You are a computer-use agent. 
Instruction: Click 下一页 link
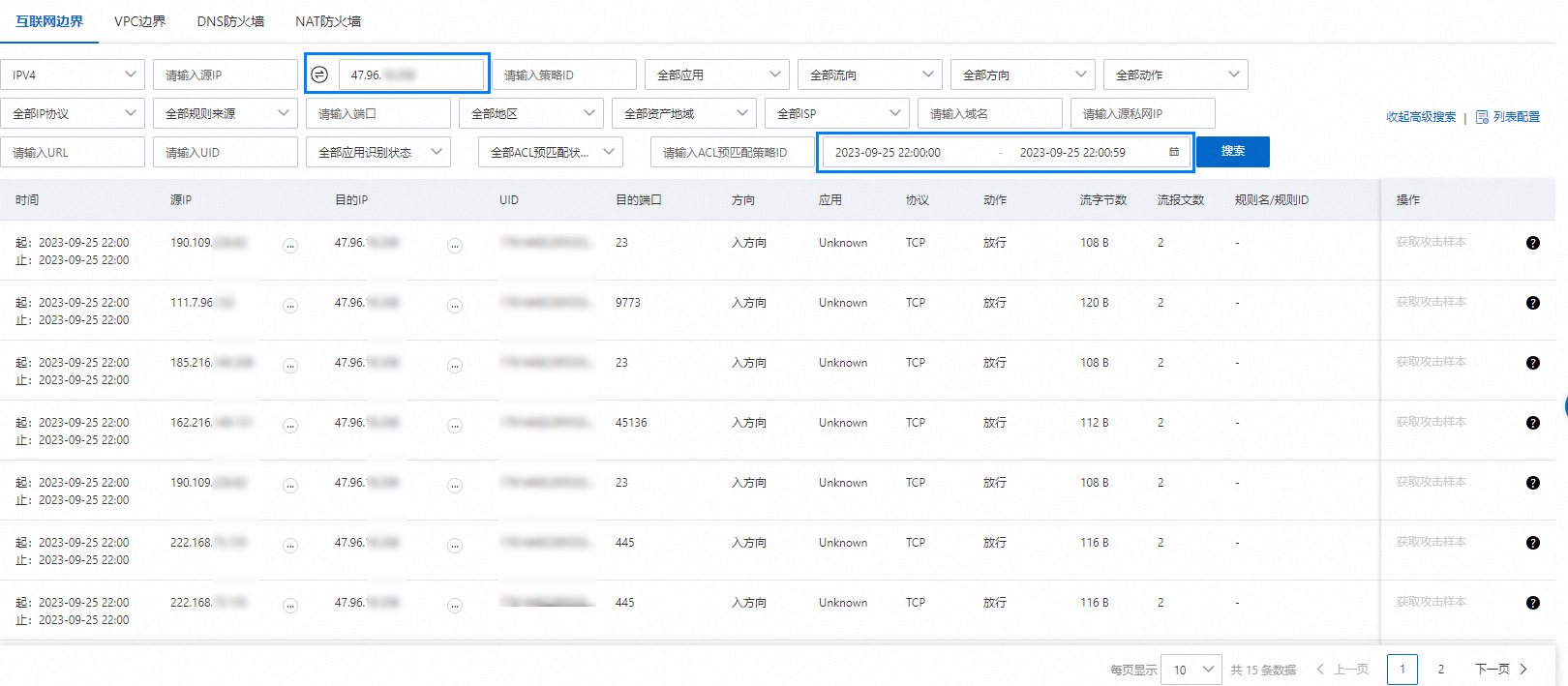pos(1493,670)
